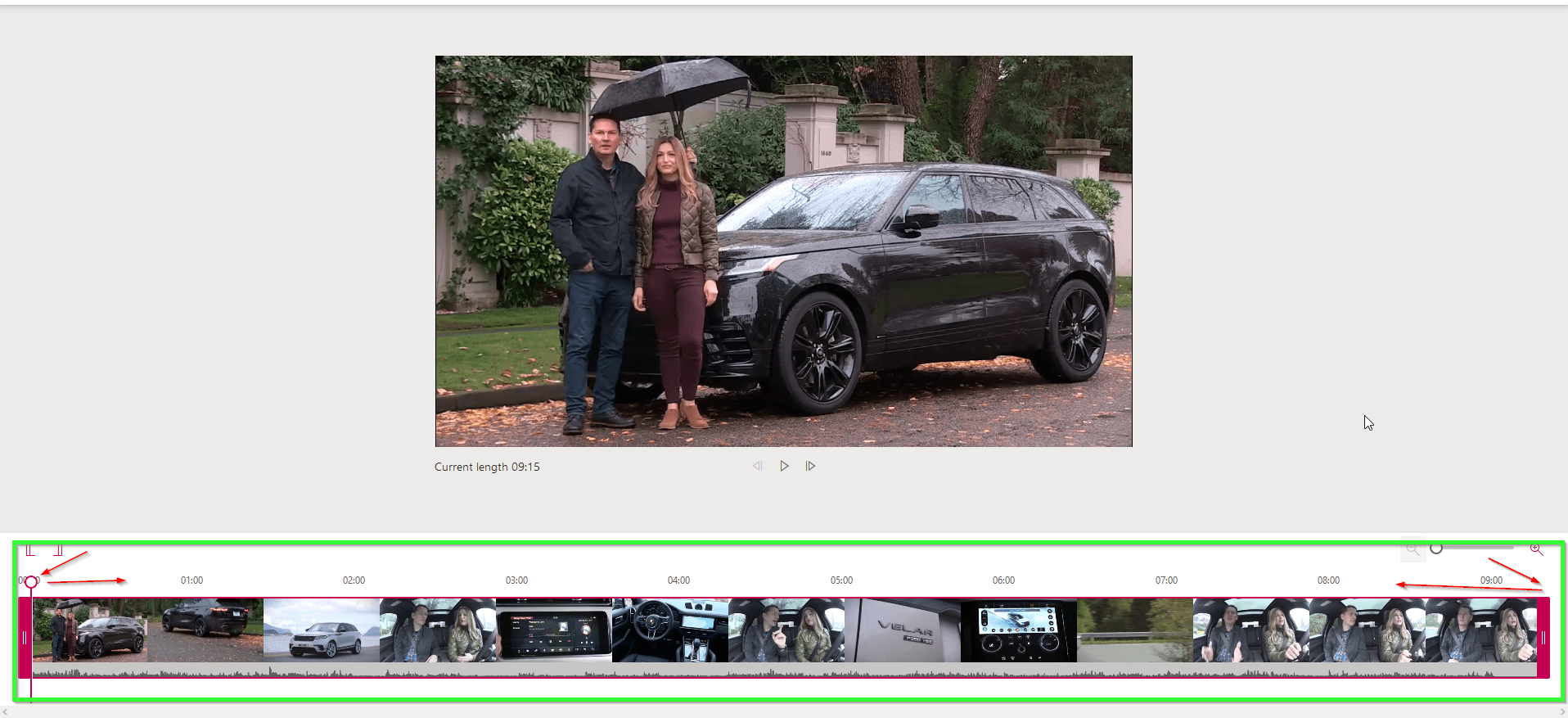Click the playhead circle at timeline start
The width and height of the screenshot is (1568, 718).
(x=31, y=582)
